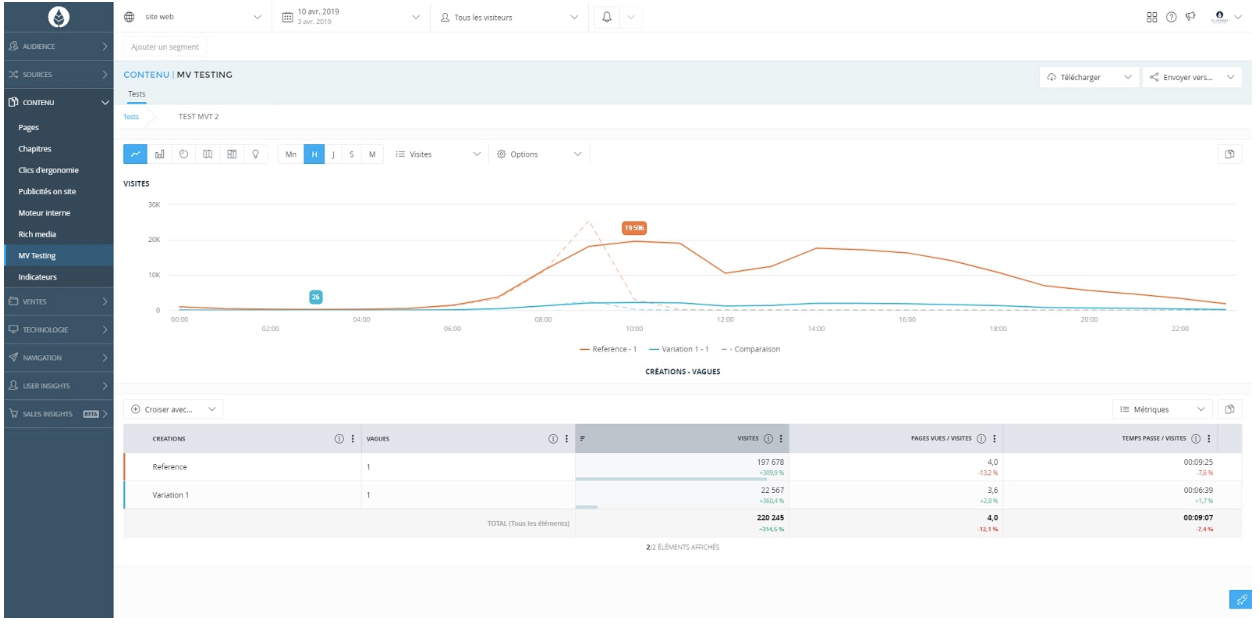Open the apps grid icon
Image resolution: width=1260 pixels, height=630 pixels.
pos(1151,17)
